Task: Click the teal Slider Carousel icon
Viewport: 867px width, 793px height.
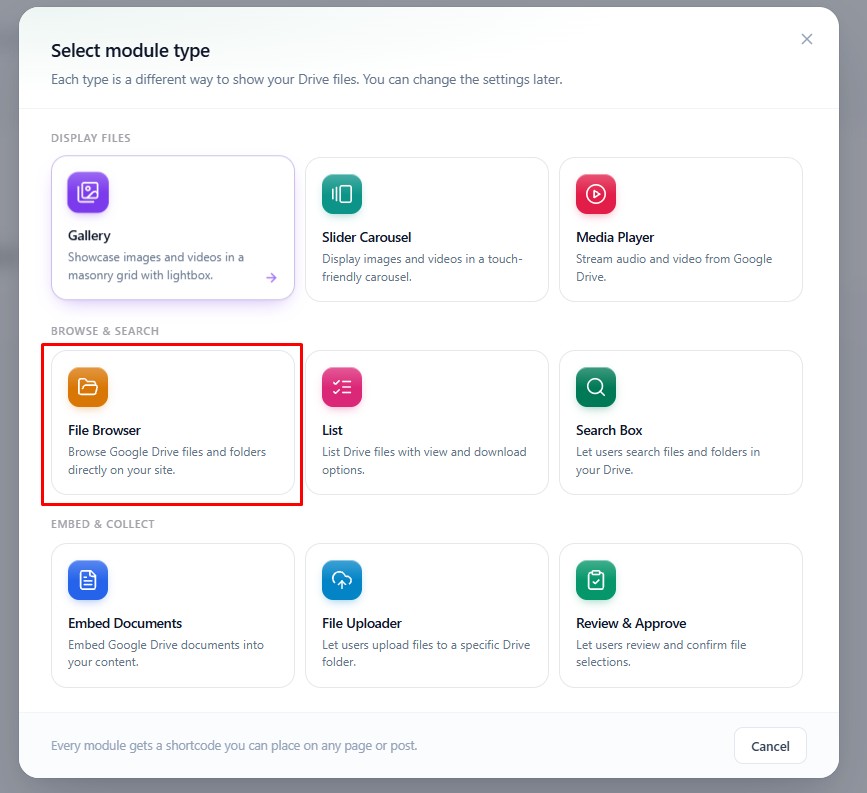Action: (342, 194)
